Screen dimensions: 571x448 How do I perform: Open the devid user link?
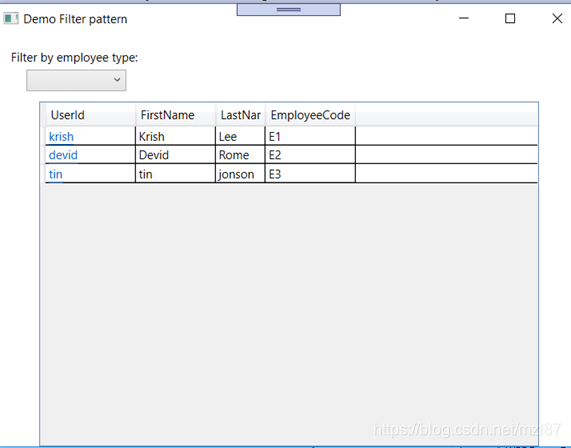coord(63,155)
